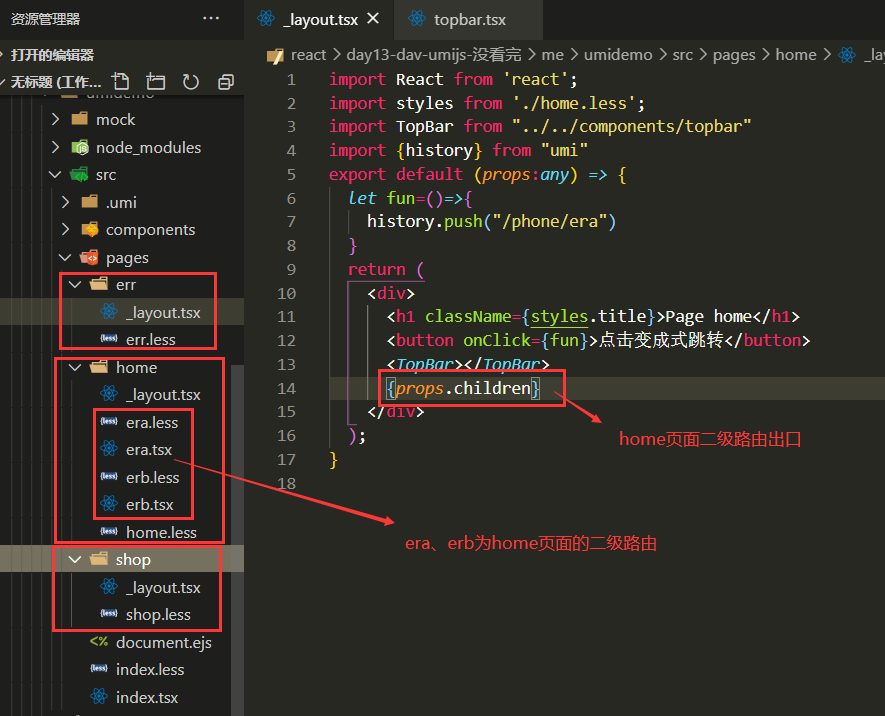The width and height of the screenshot is (885, 716).
Task: Click home in the breadcrumb
Action: [x=796, y=55]
